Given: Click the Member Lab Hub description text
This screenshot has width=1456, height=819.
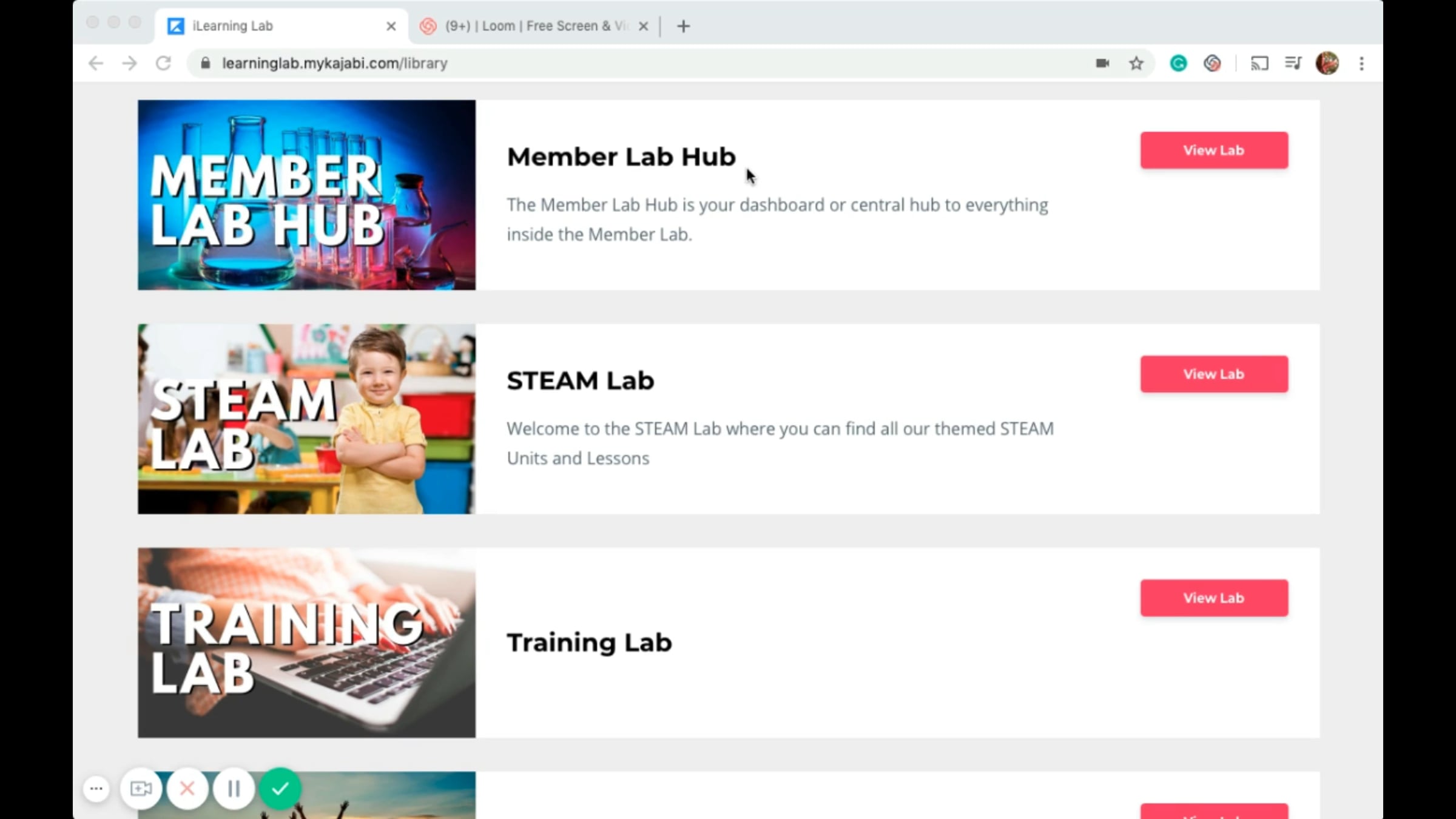Looking at the screenshot, I should [x=778, y=220].
